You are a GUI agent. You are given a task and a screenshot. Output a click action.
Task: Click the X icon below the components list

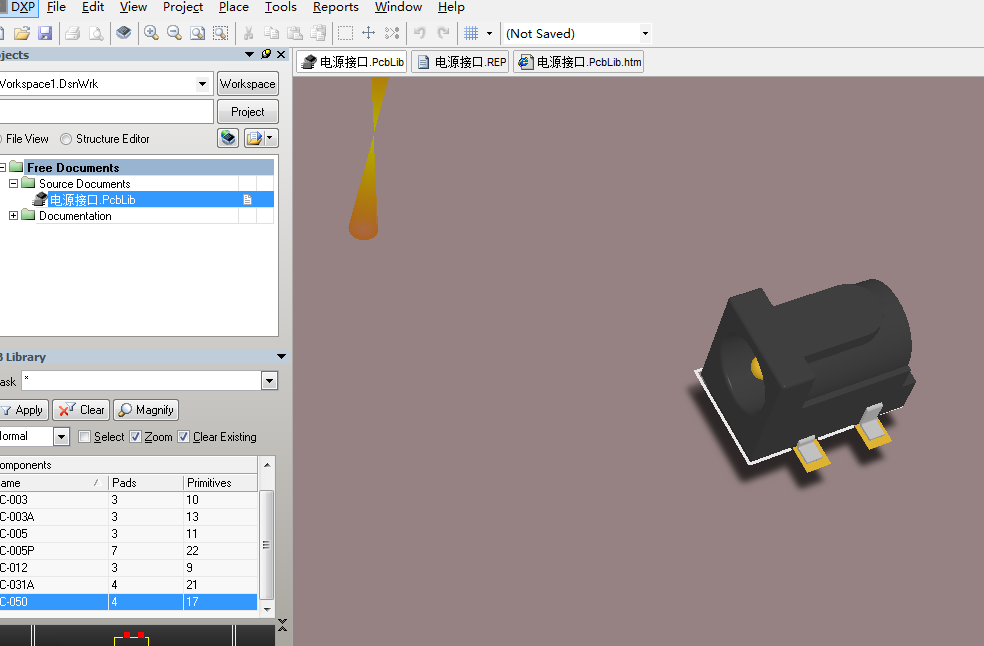282,625
